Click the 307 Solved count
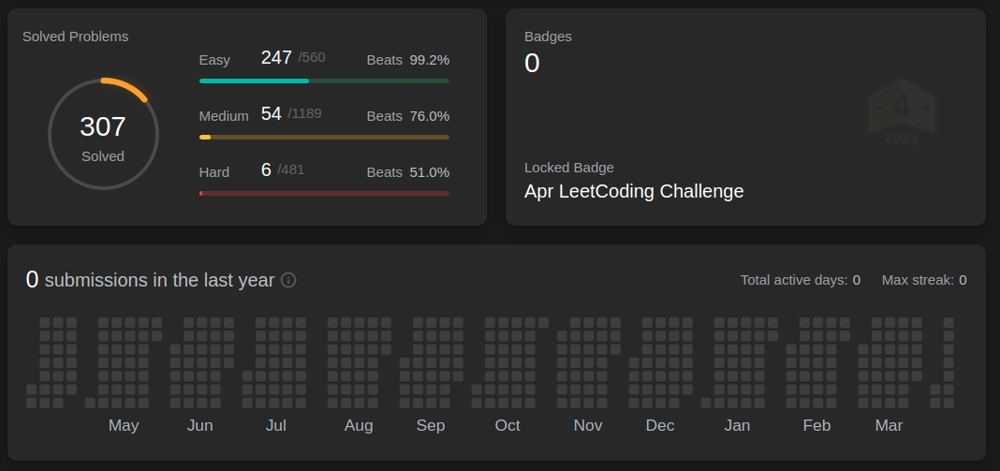 (103, 127)
